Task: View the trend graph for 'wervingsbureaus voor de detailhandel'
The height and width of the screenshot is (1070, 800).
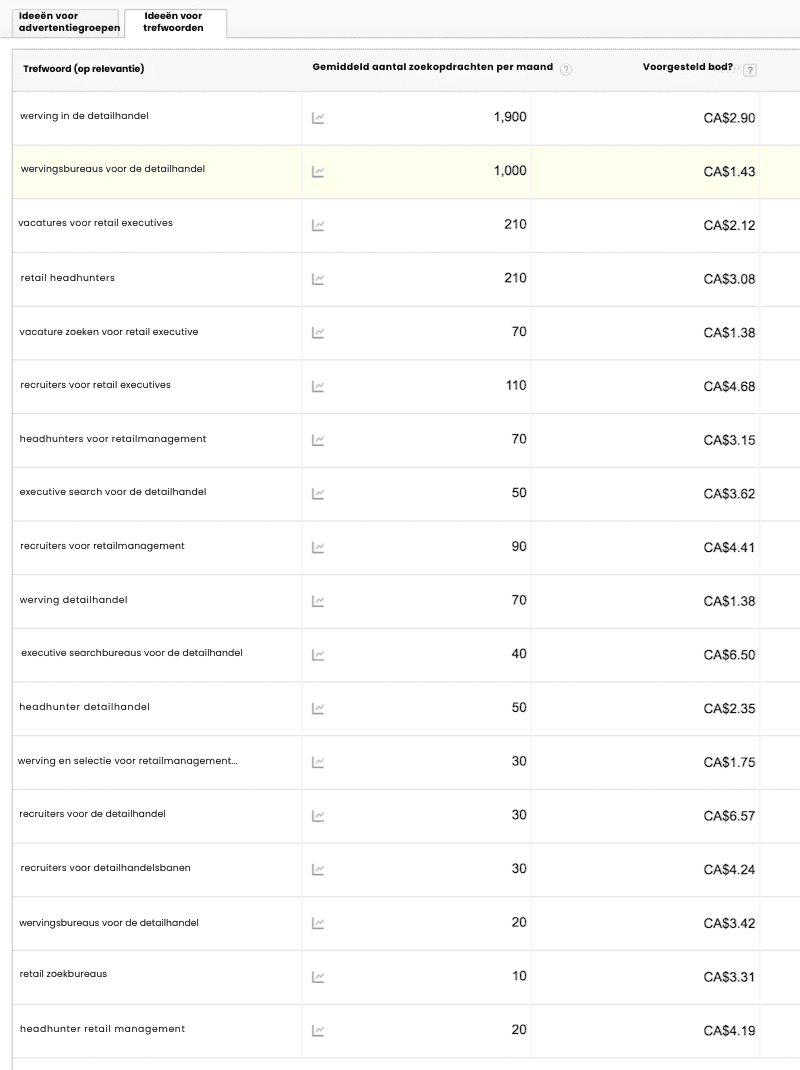Action: pos(318,171)
